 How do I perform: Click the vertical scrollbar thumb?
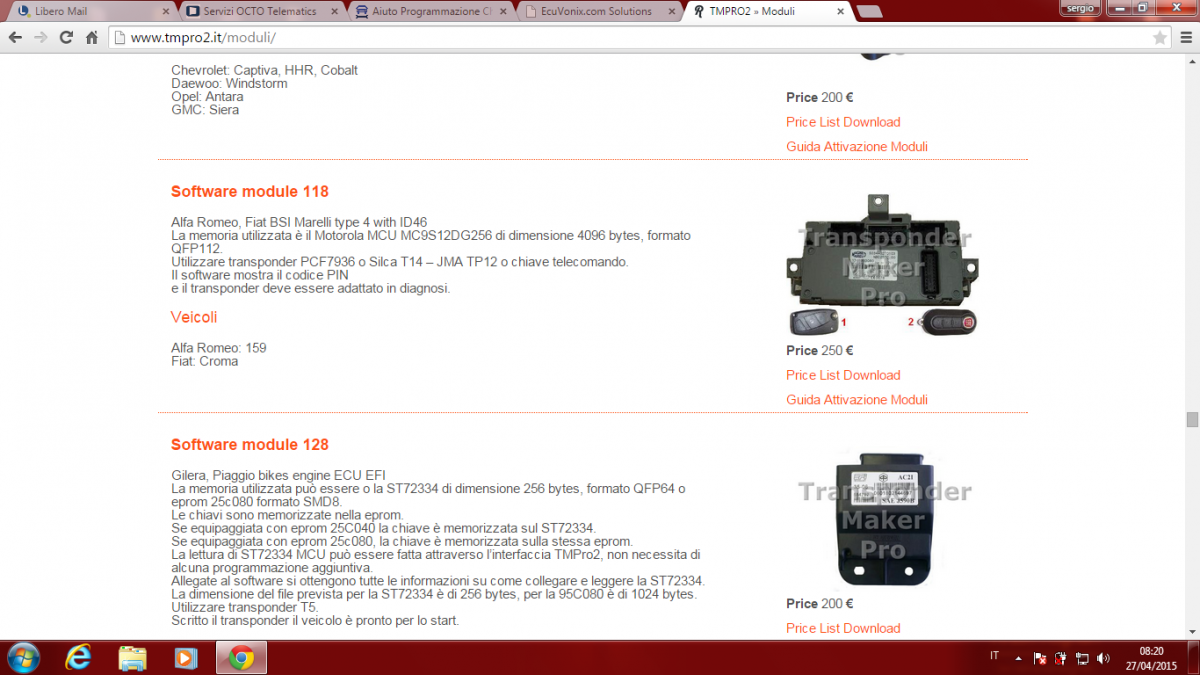click(x=1191, y=419)
